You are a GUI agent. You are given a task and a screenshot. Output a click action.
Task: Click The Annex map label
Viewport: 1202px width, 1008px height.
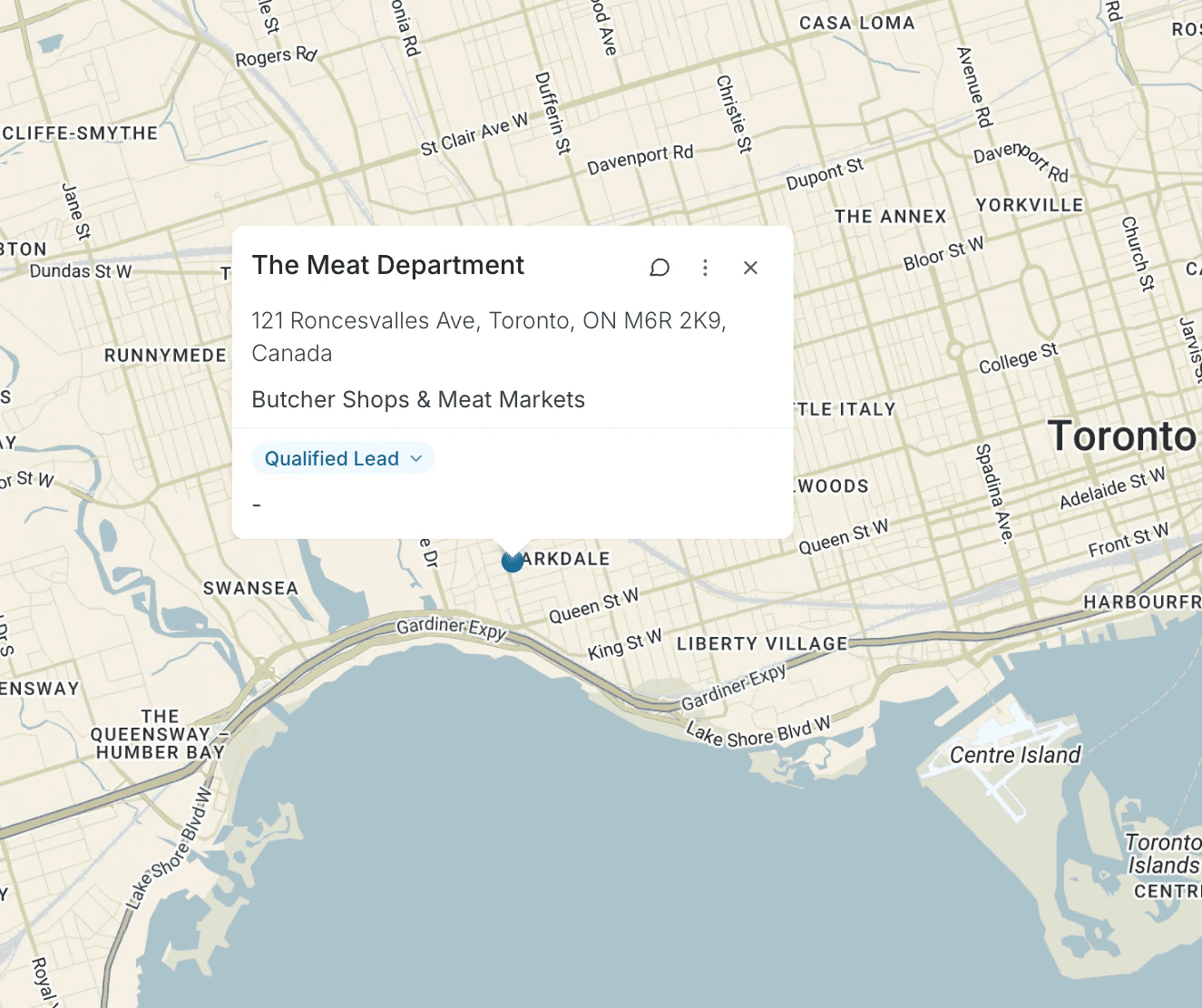pyautogui.click(x=890, y=217)
